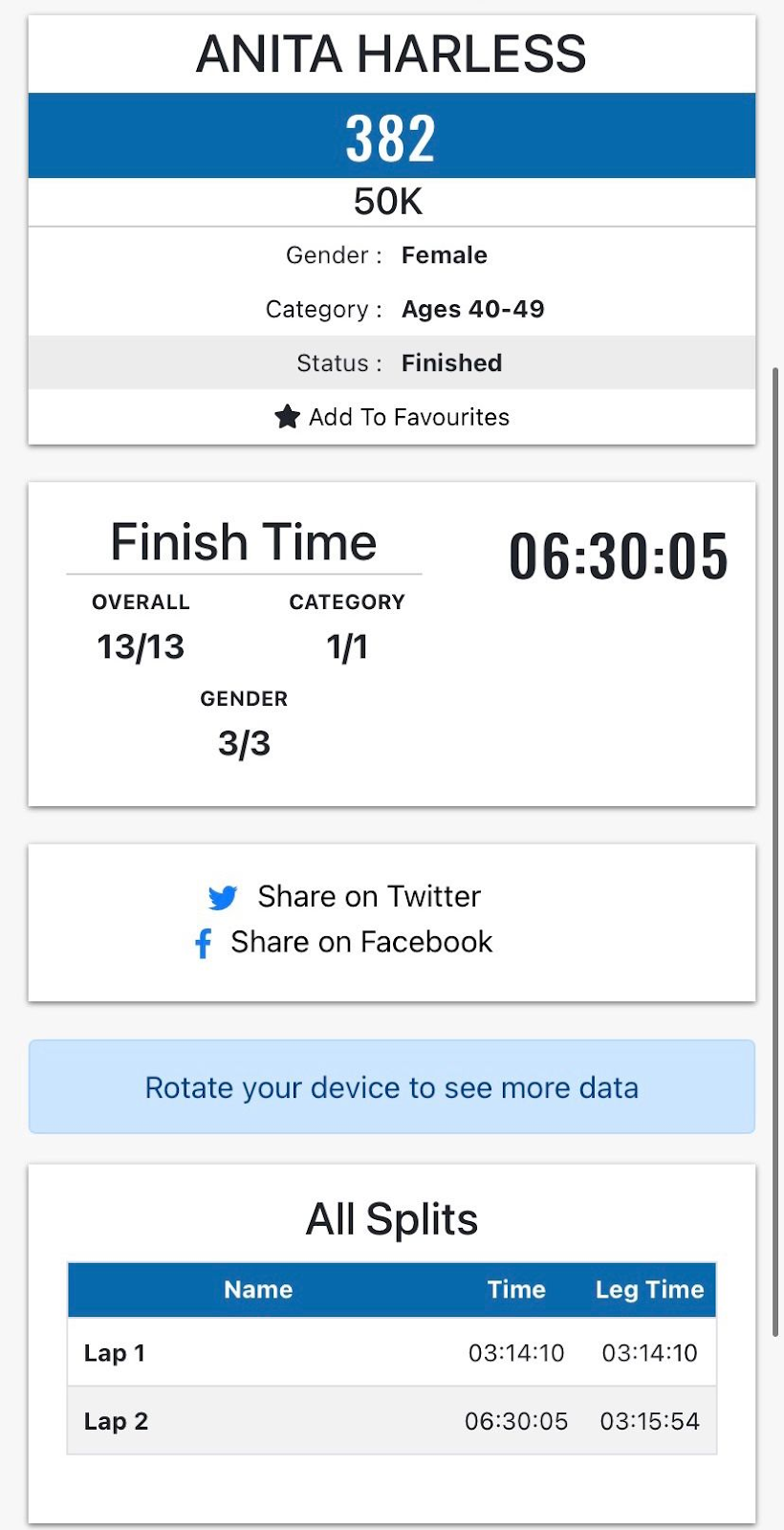
Task: Open the Share on Twitter link
Action: pyautogui.click(x=344, y=897)
